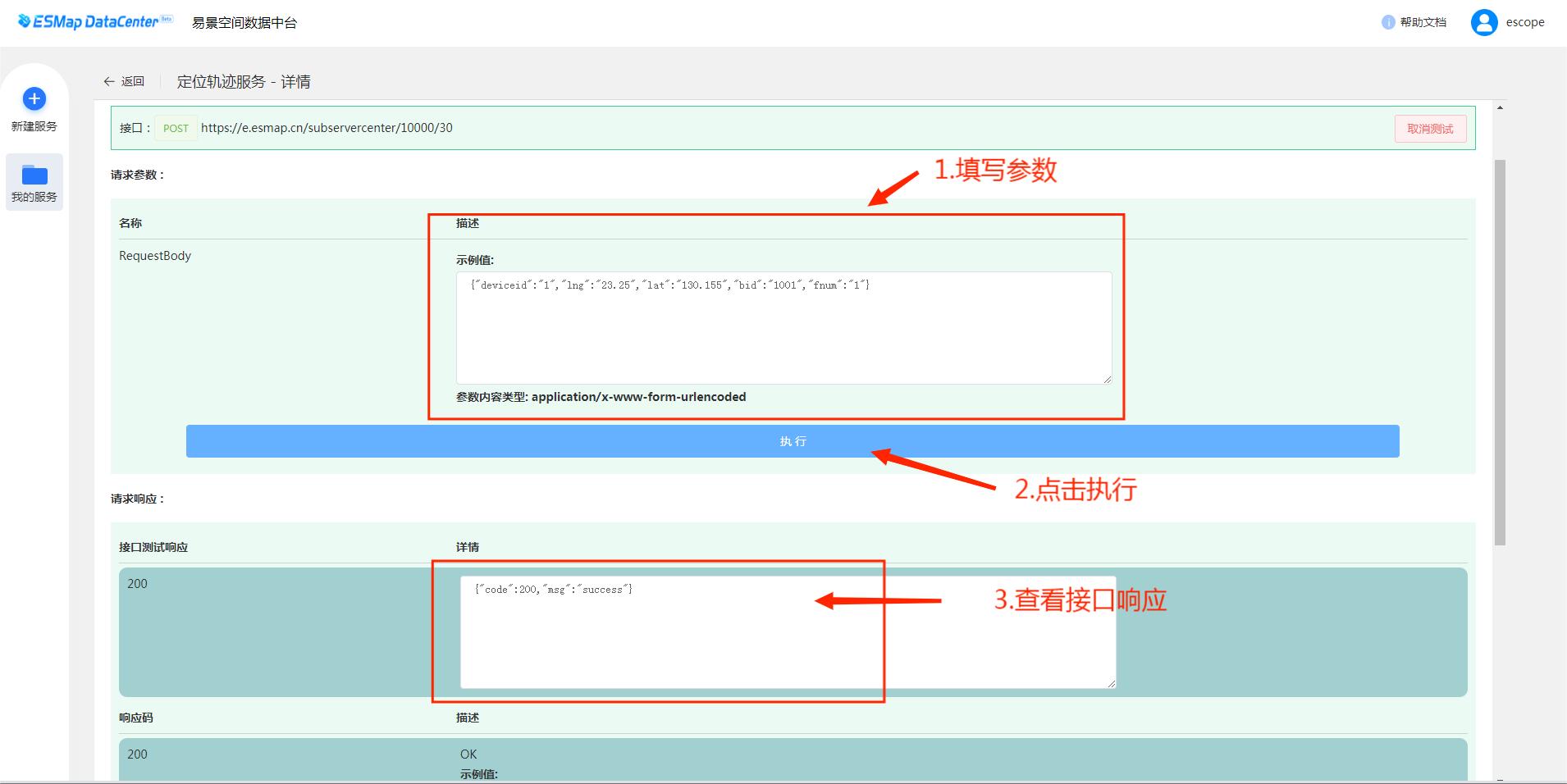Click the scrollbar up arrow
The width and height of the screenshot is (1567, 784).
coord(1500,108)
